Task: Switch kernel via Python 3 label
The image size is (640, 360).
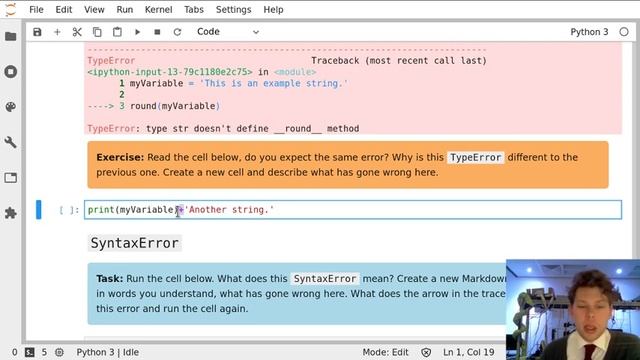Action: (589, 32)
